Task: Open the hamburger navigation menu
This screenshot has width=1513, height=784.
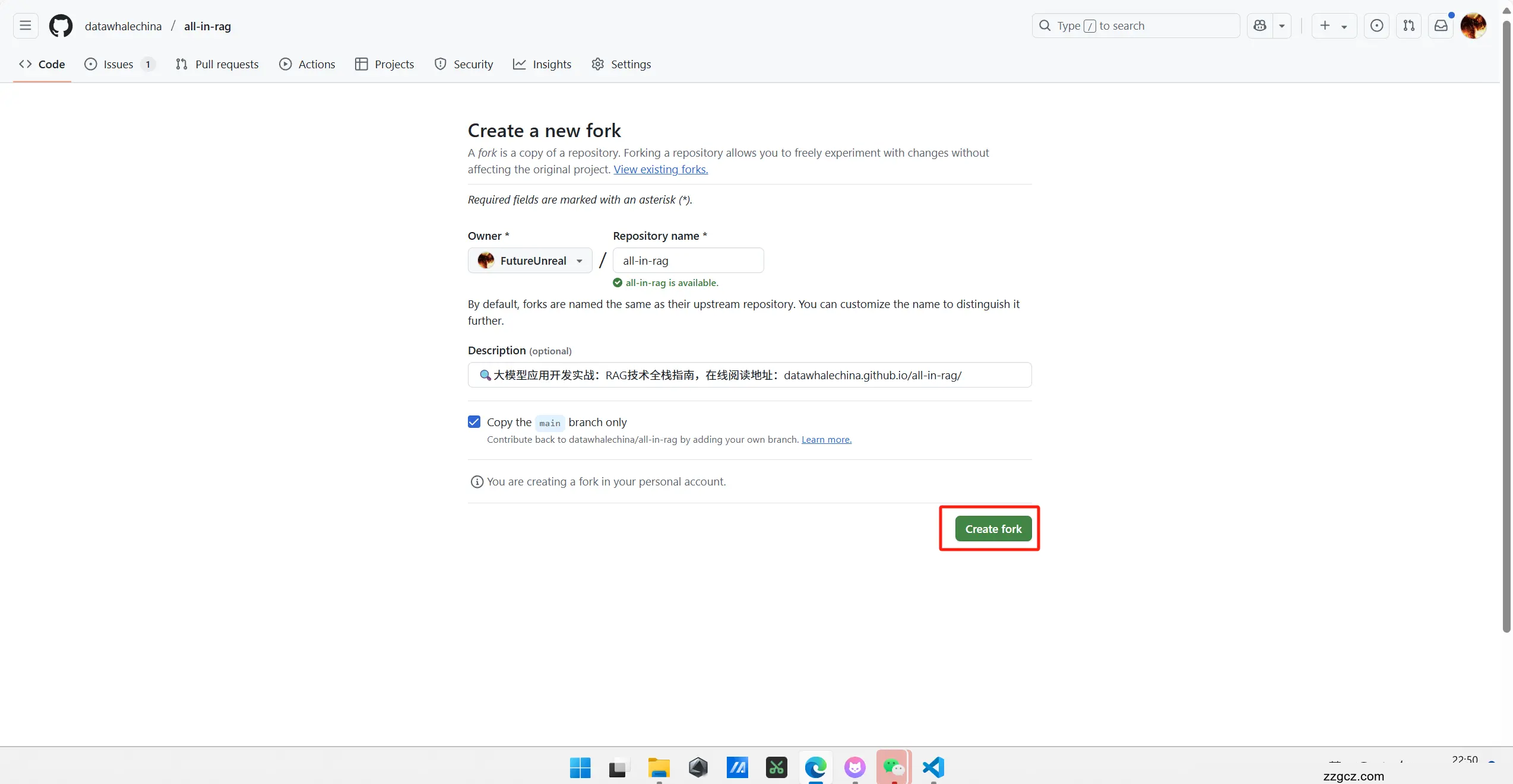Action: (26, 26)
